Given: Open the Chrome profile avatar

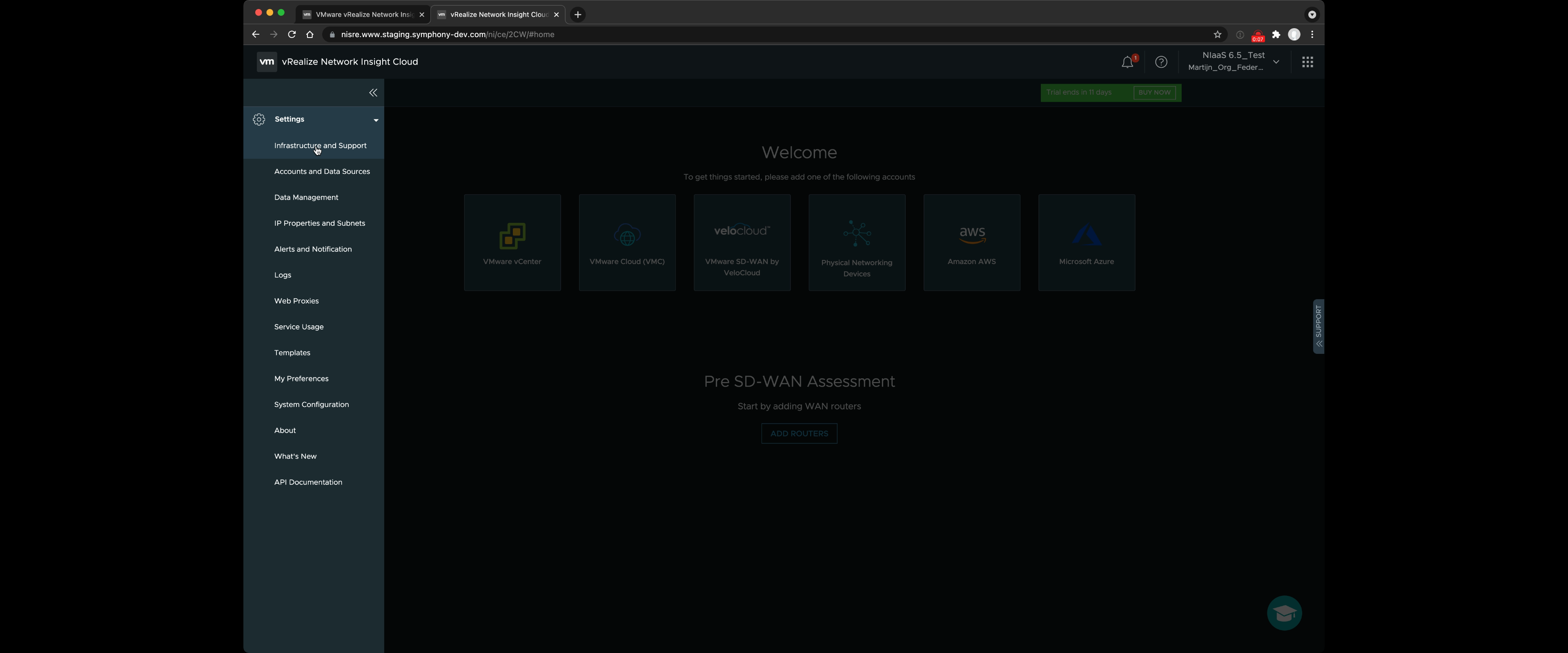Looking at the screenshot, I should pos(1294,35).
